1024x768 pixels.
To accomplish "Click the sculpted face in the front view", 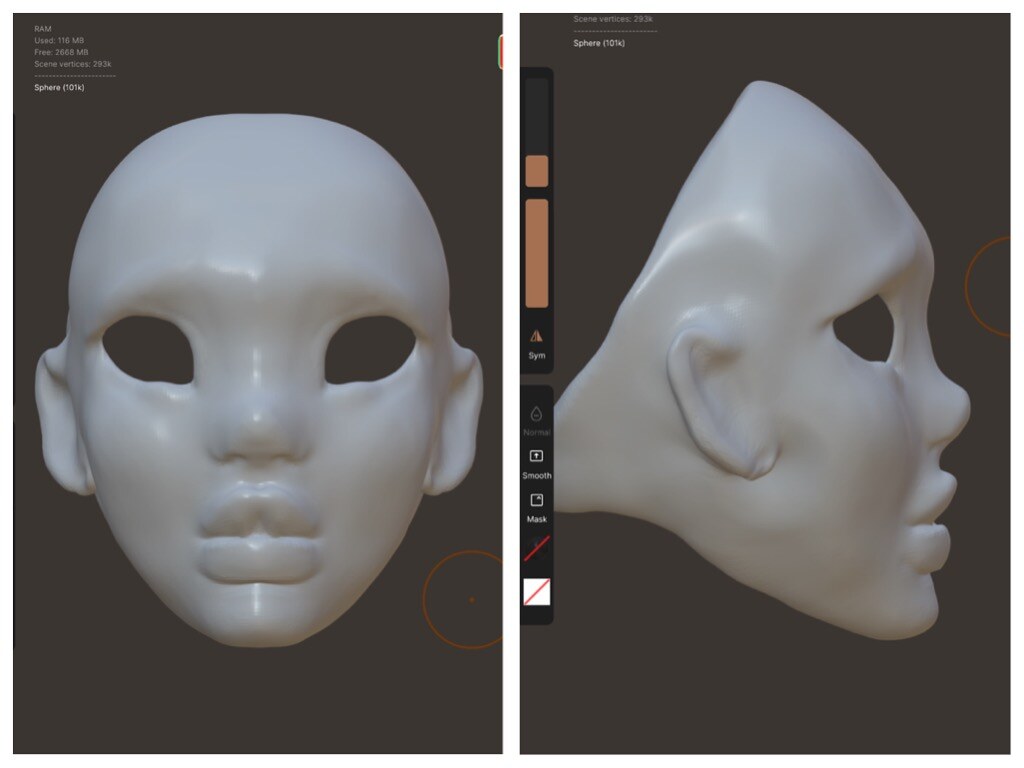I will point(259,380).
